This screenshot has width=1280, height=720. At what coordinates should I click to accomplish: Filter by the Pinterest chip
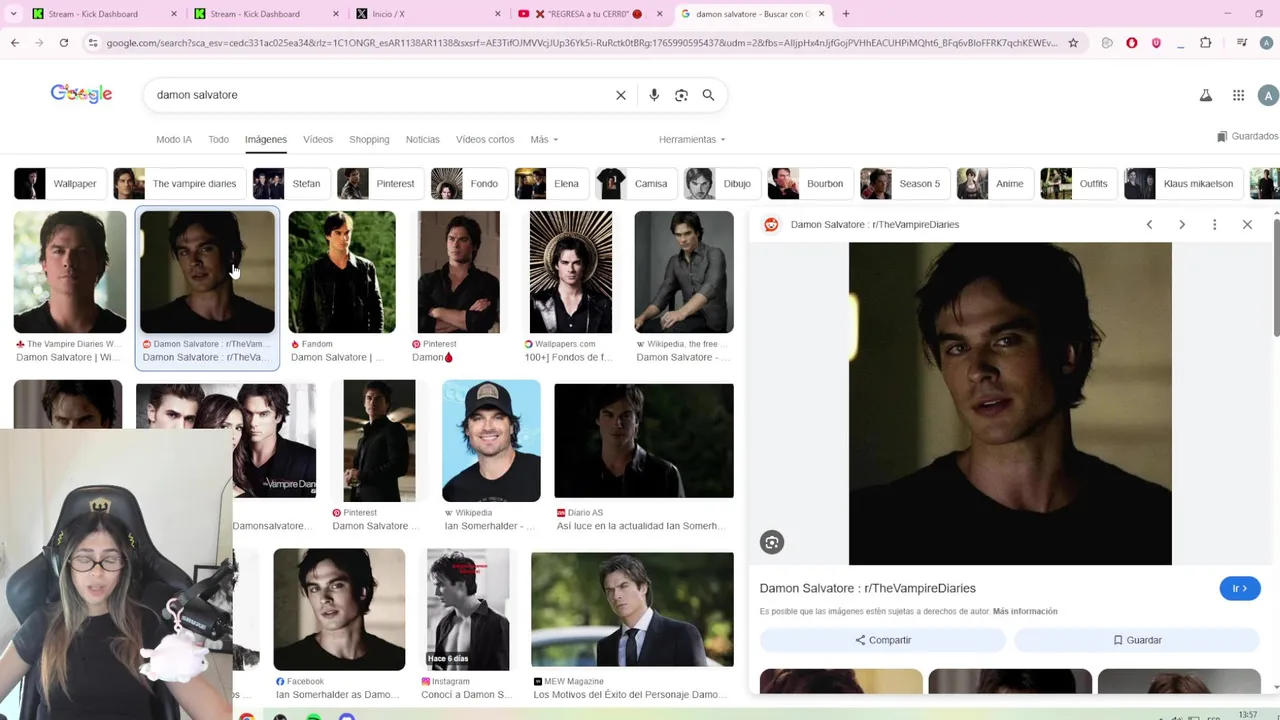379,184
